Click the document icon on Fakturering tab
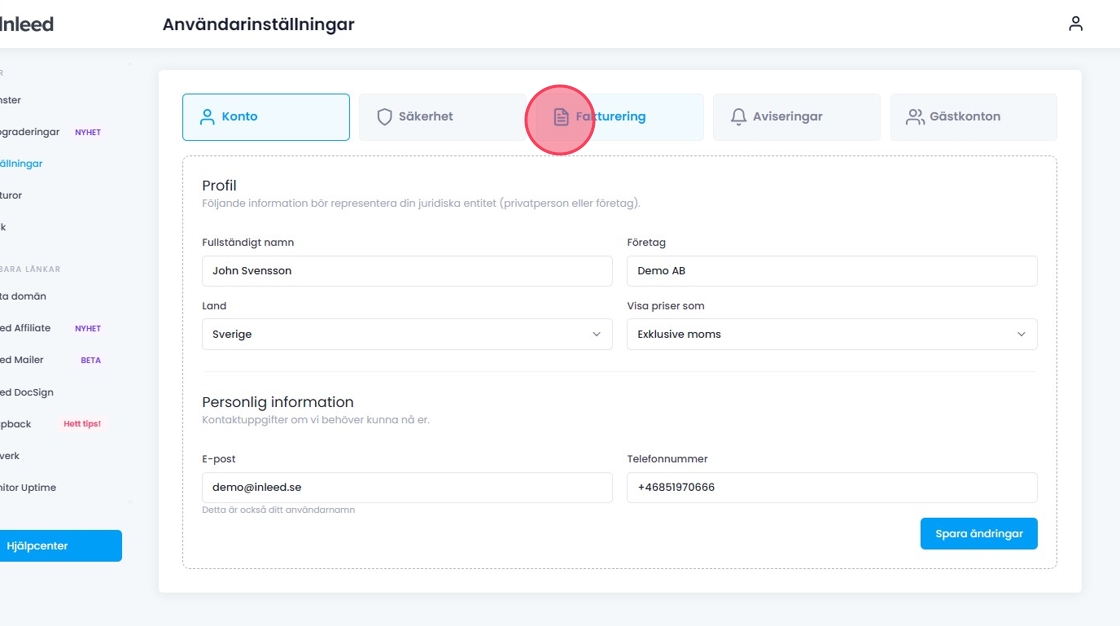 click(561, 117)
